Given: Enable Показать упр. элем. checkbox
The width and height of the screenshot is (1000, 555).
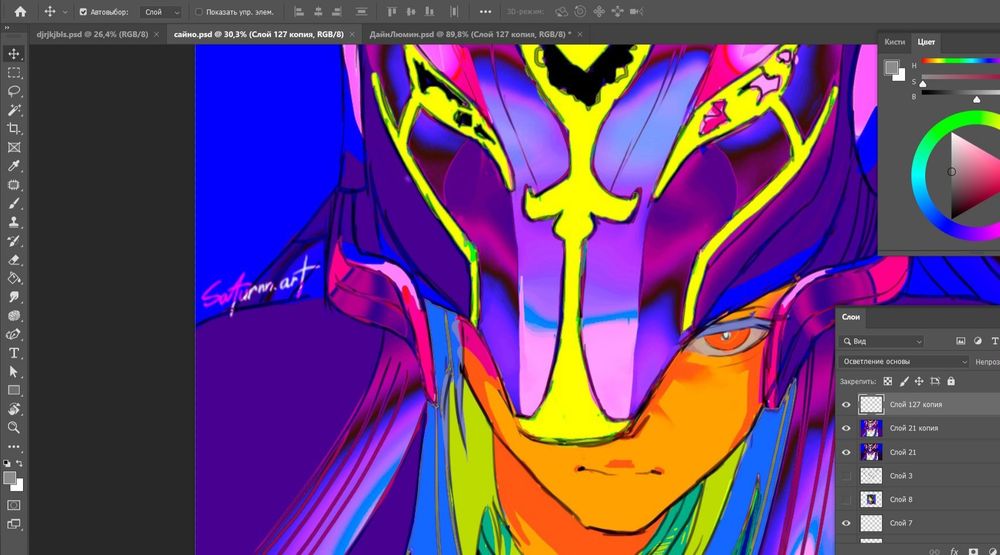Looking at the screenshot, I should tap(198, 11).
